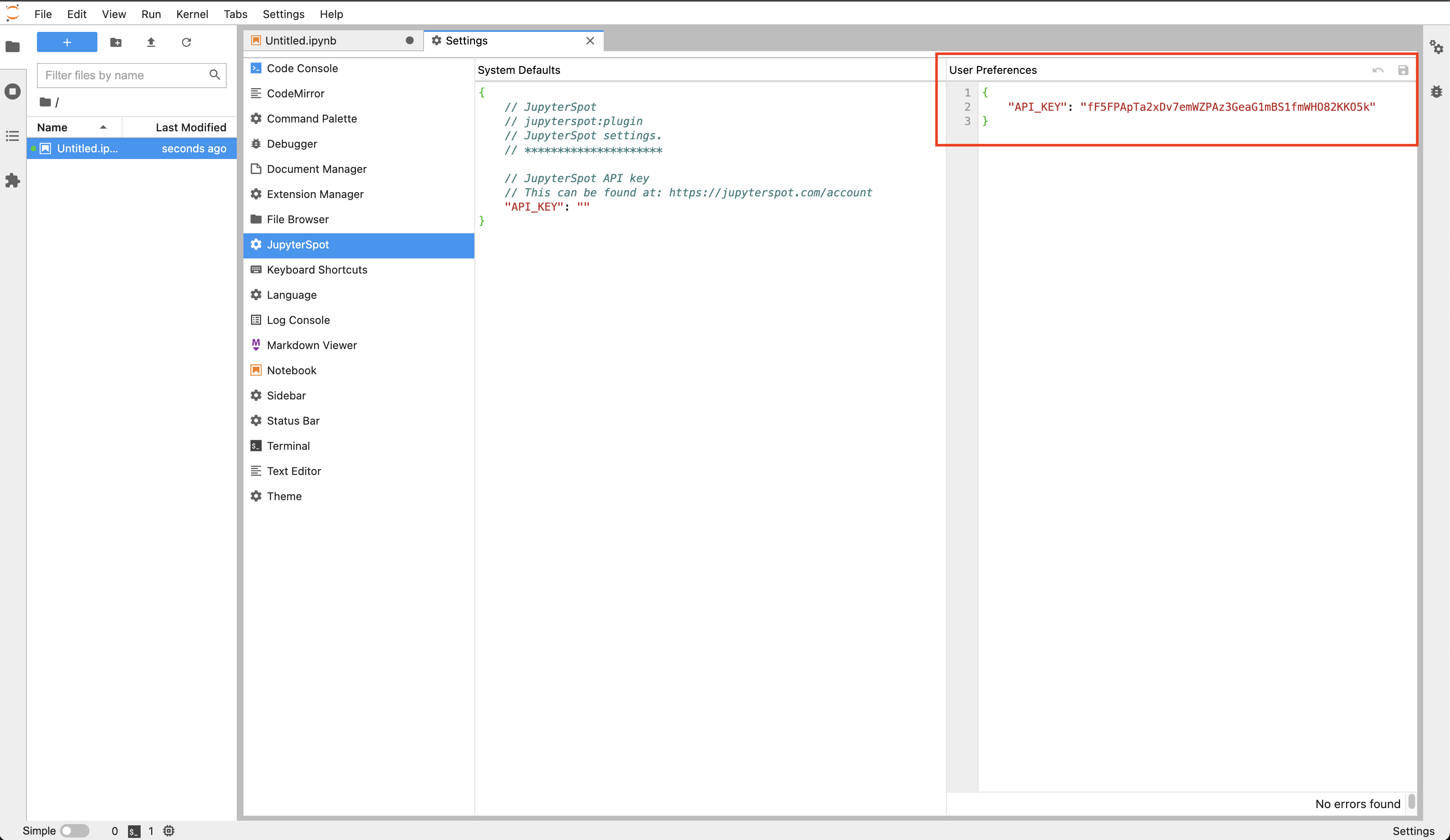Screen dimensions: 1450x840
Task: Click the undo icon in User Preferences
Action: pos(1378,70)
